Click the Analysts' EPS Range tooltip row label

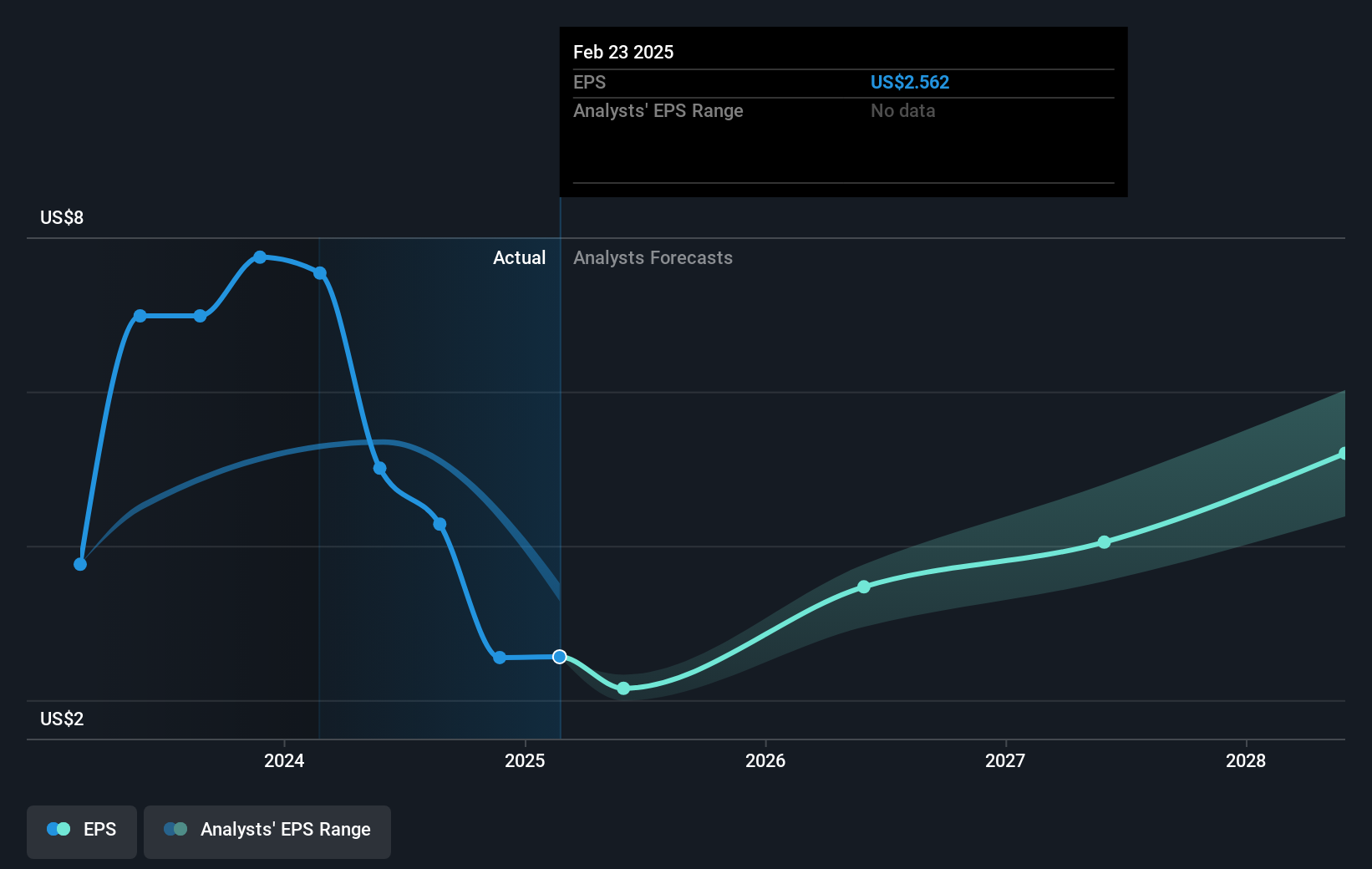[658, 111]
